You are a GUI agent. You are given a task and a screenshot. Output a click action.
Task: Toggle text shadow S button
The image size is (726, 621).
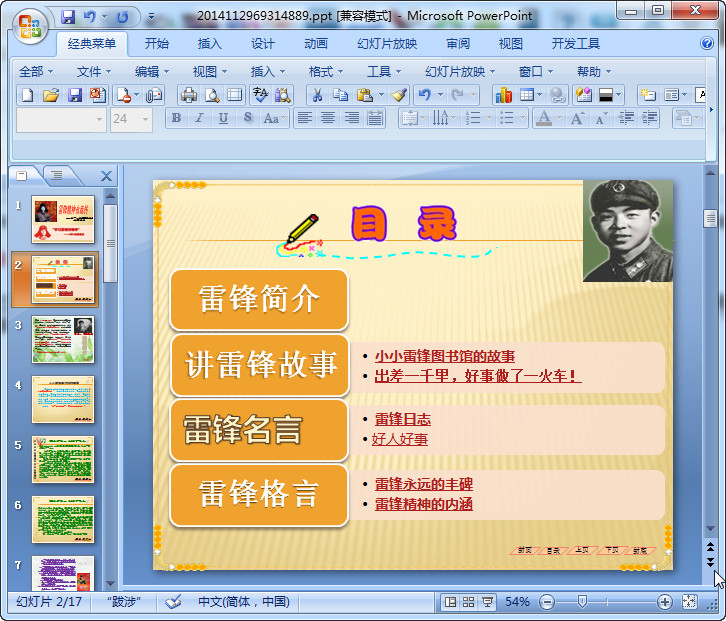tap(248, 119)
